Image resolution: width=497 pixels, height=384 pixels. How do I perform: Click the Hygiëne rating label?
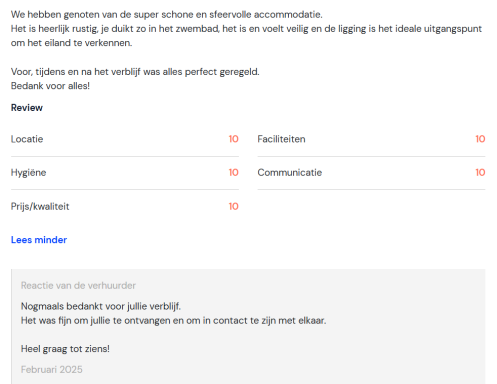point(28,173)
